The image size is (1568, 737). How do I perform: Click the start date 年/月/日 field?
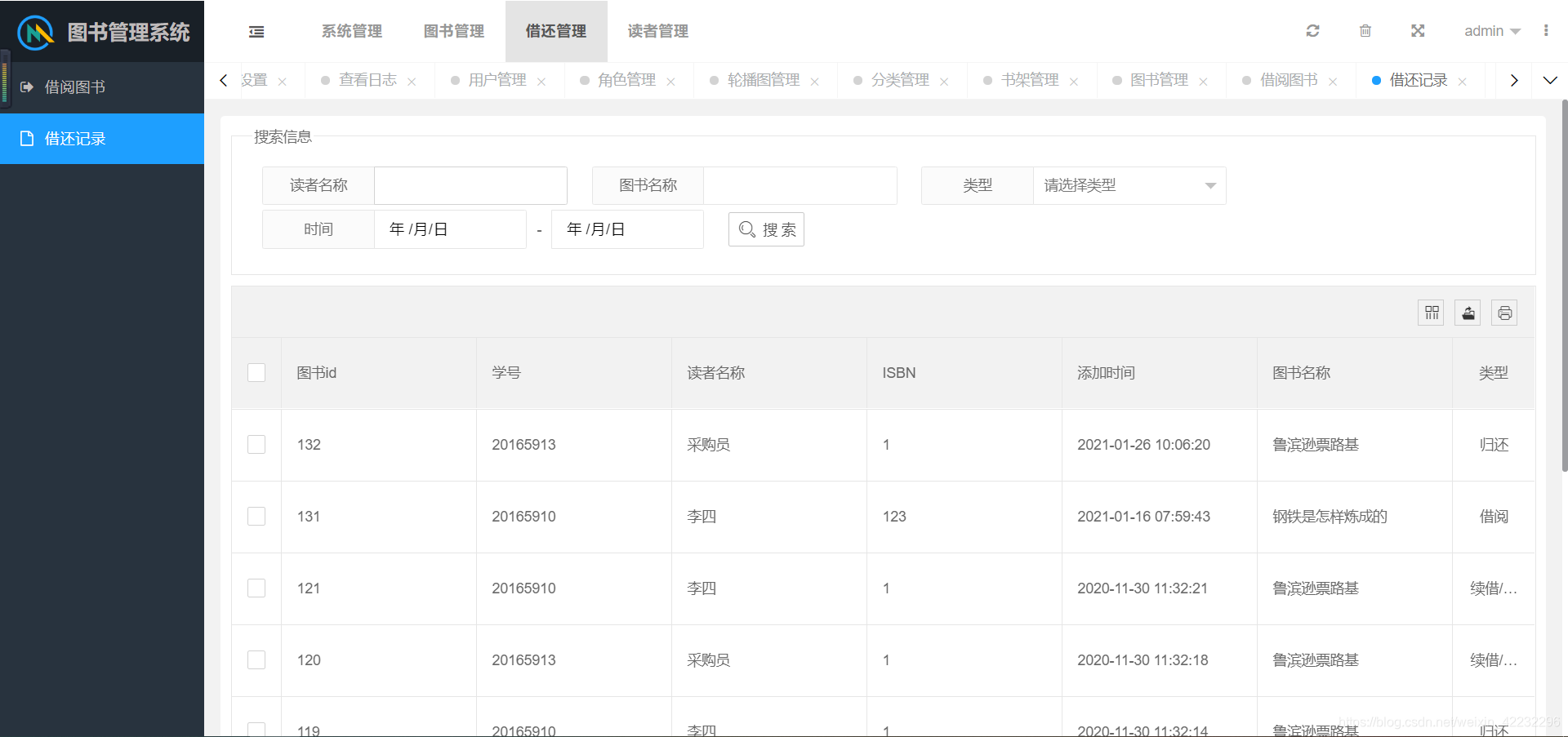tap(450, 229)
